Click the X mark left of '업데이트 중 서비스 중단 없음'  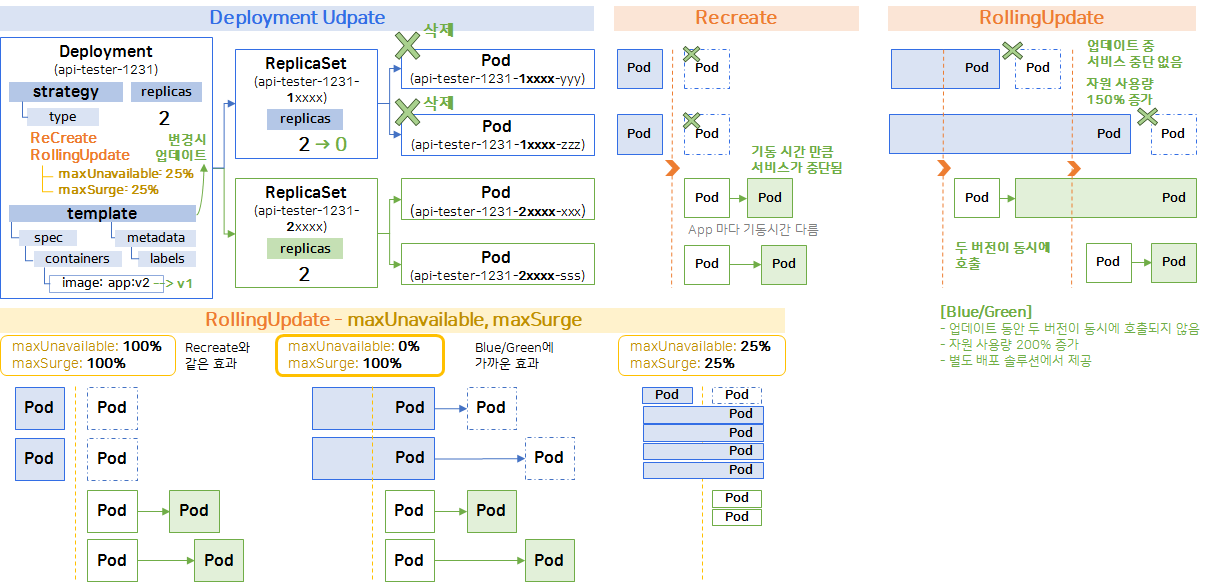pos(1012,51)
